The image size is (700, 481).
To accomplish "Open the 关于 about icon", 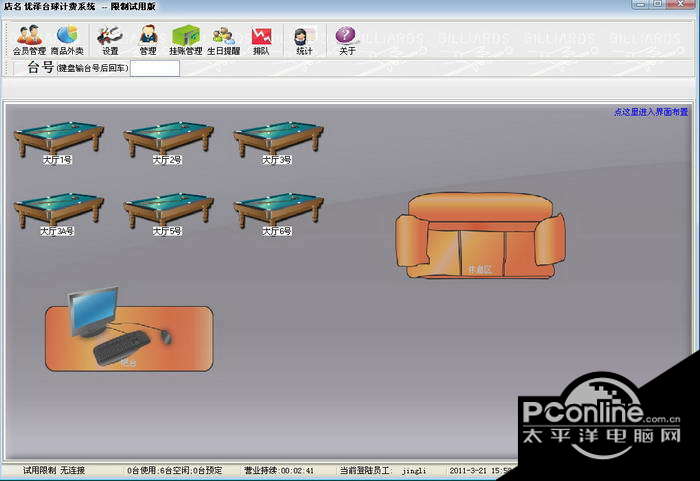I will click(x=347, y=40).
